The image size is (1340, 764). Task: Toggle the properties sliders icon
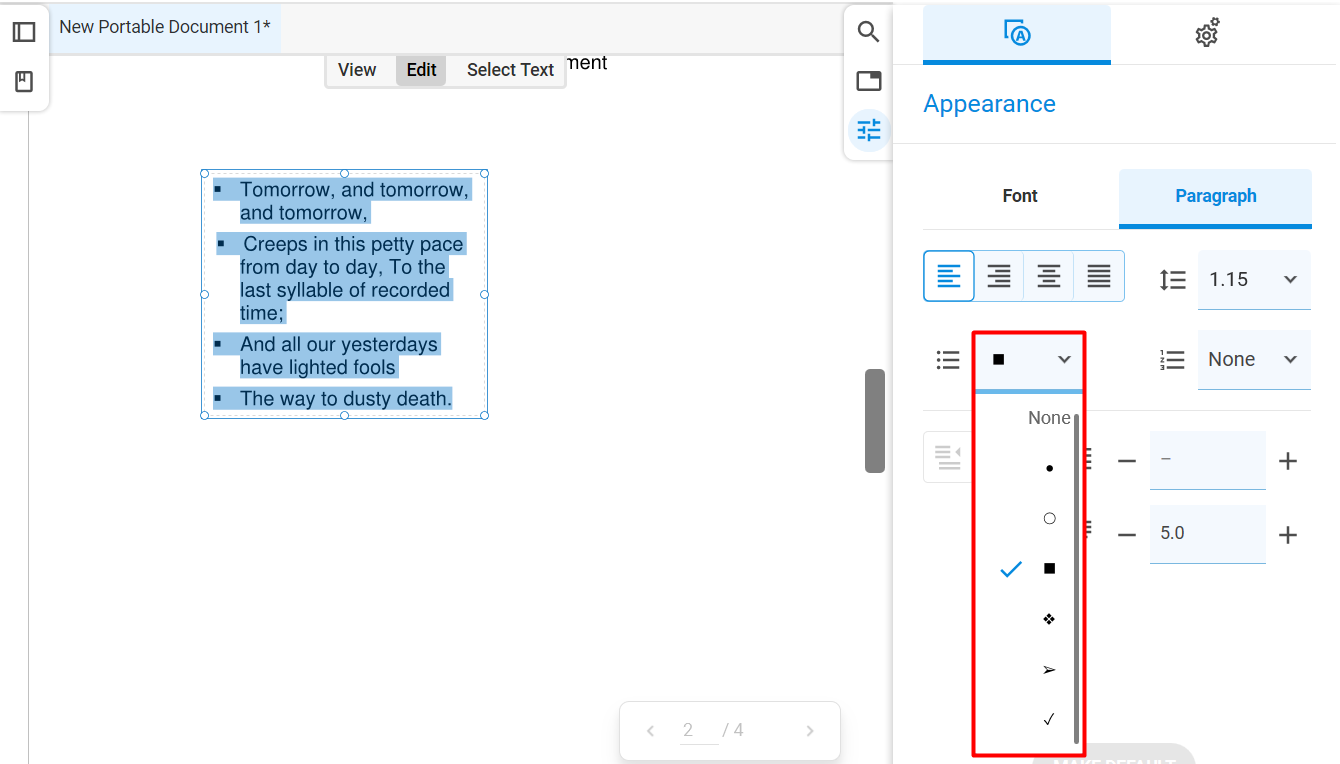coord(869,130)
